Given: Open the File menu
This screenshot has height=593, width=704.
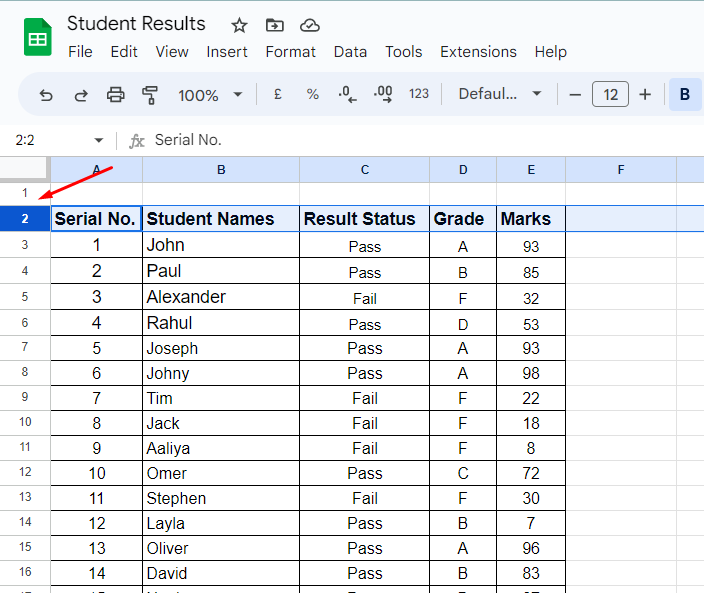Looking at the screenshot, I should point(80,52).
